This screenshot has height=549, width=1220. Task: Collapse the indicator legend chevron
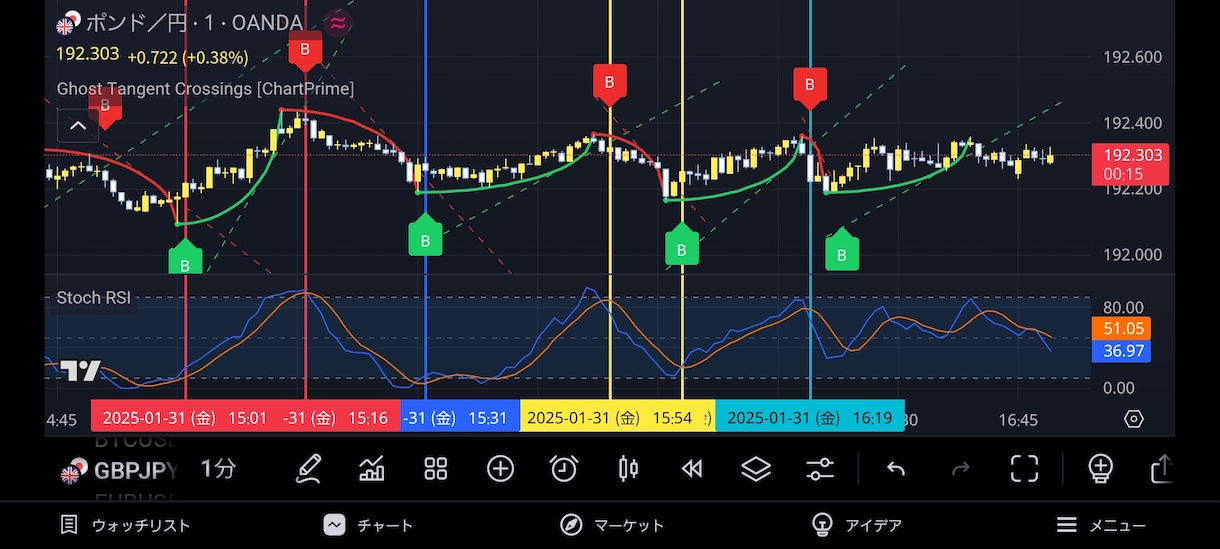tap(78, 125)
